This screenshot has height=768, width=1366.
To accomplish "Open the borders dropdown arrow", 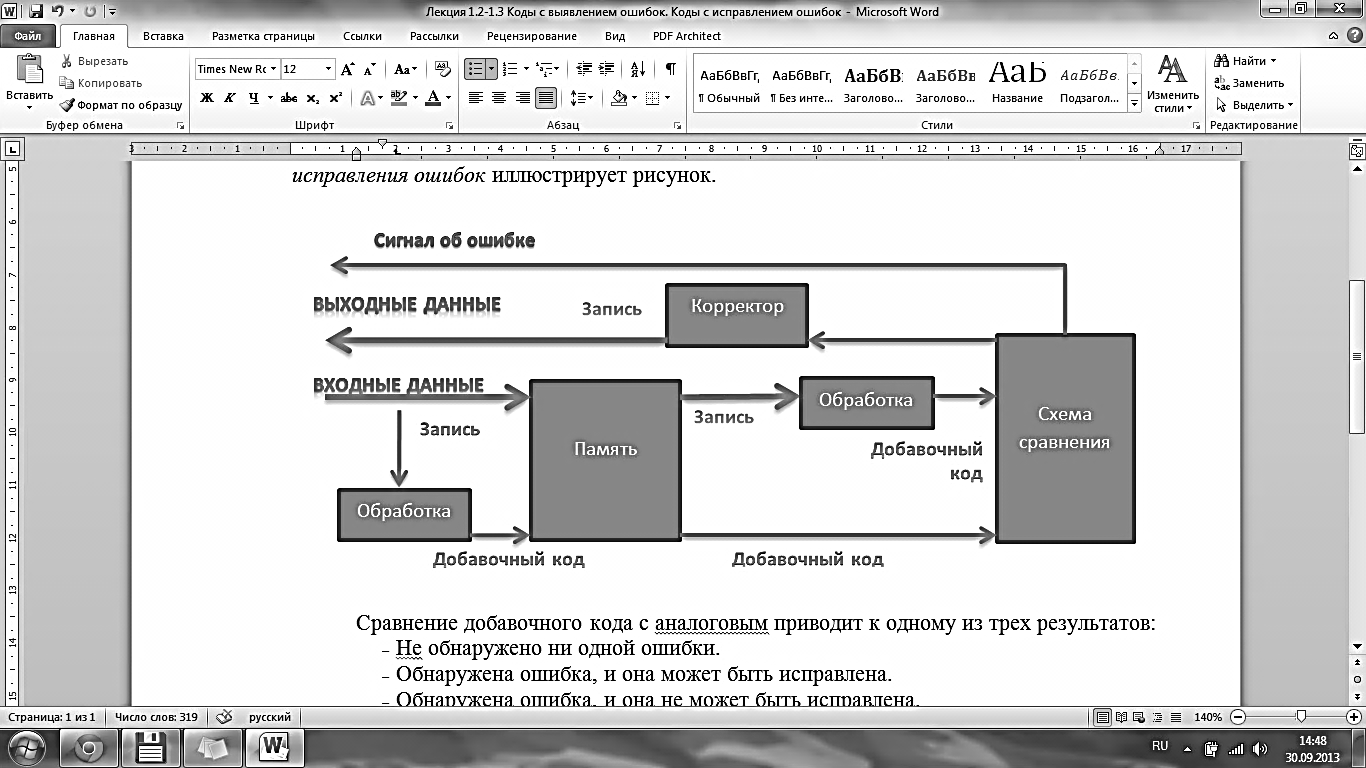I will (667, 98).
